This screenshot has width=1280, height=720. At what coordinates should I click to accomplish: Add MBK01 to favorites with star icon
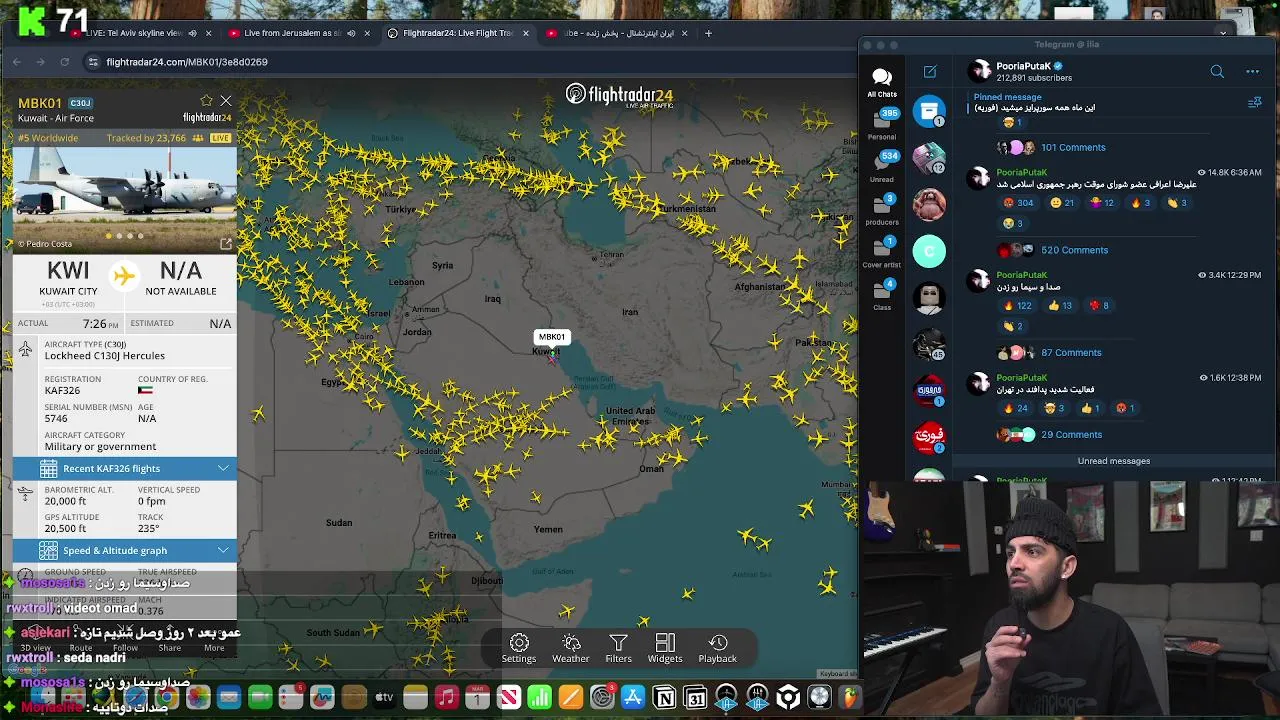[x=206, y=101]
